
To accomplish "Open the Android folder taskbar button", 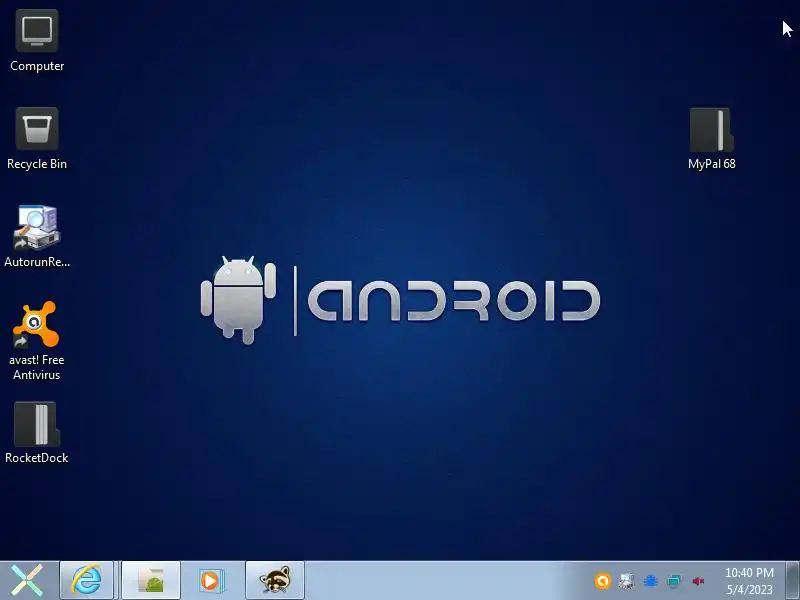I will [151, 581].
